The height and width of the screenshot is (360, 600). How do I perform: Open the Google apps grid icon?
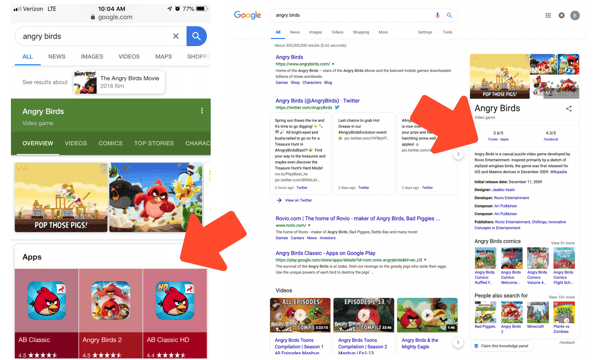coord(548,15)
